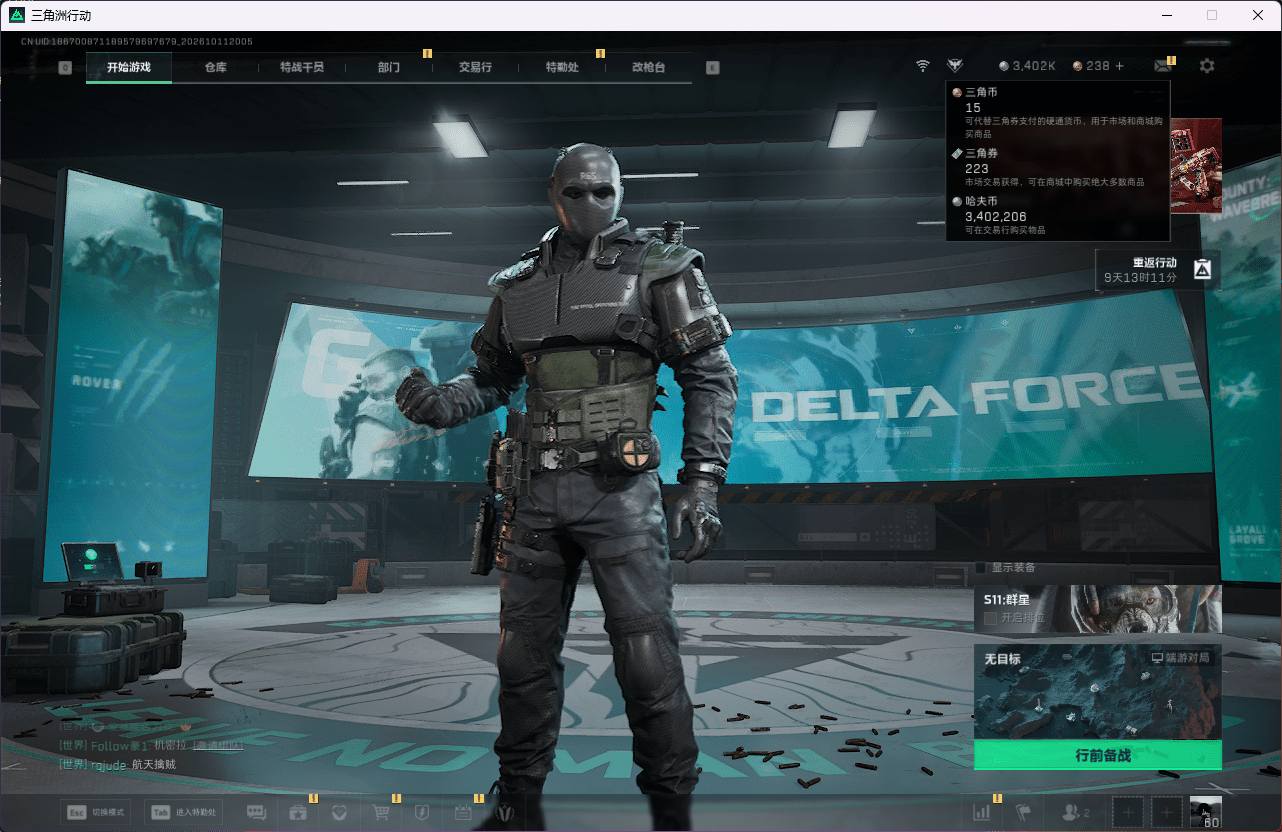Enable the 显示装备 checkbox

tap(981, 568)
